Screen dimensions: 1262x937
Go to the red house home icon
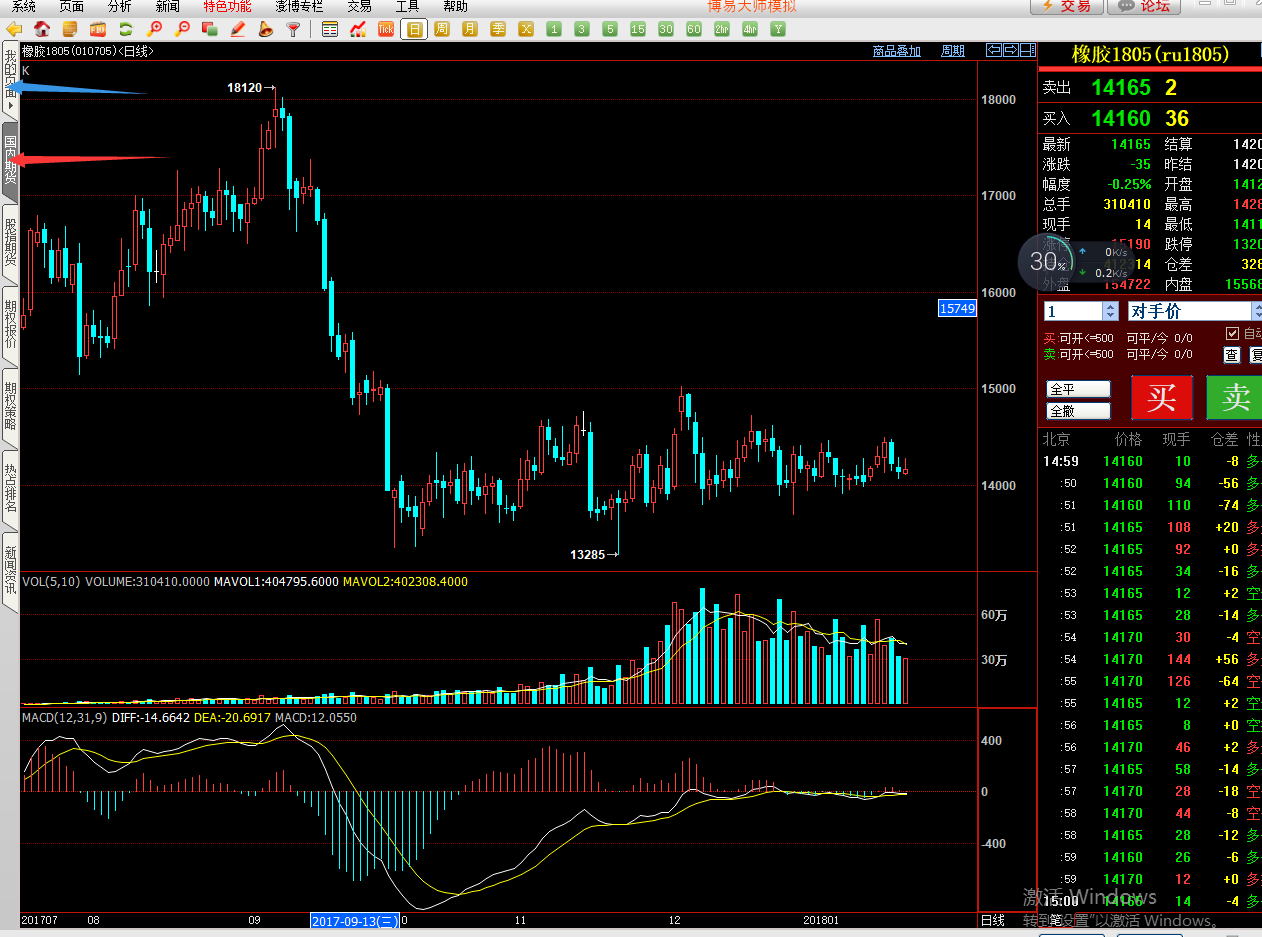[42, 29]
